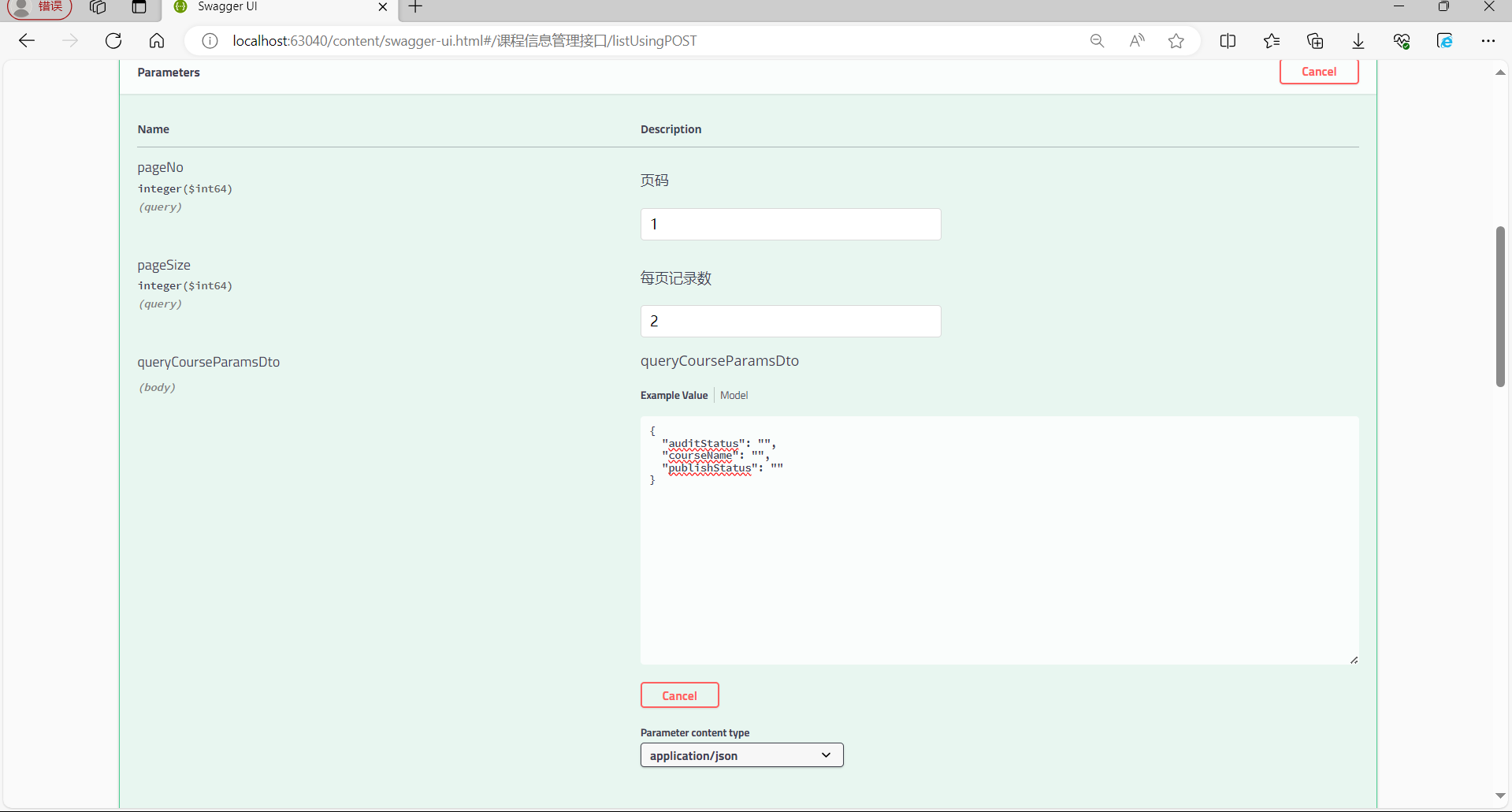Cancel the try-it-out at top right
The height and width of the screenshot is (812, 1512).
tap(1319, 72)
